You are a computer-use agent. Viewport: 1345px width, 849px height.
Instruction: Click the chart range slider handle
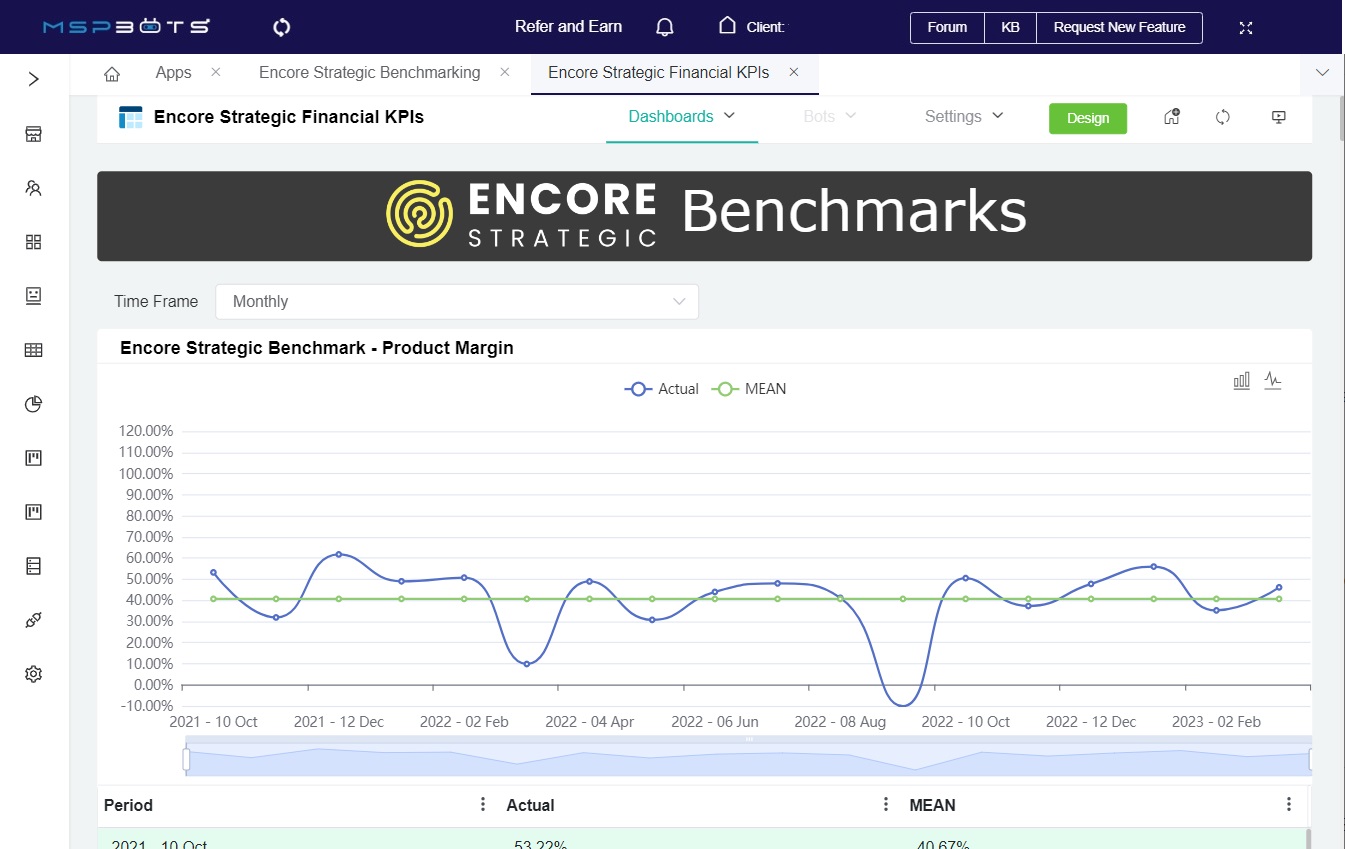point(186,760)
